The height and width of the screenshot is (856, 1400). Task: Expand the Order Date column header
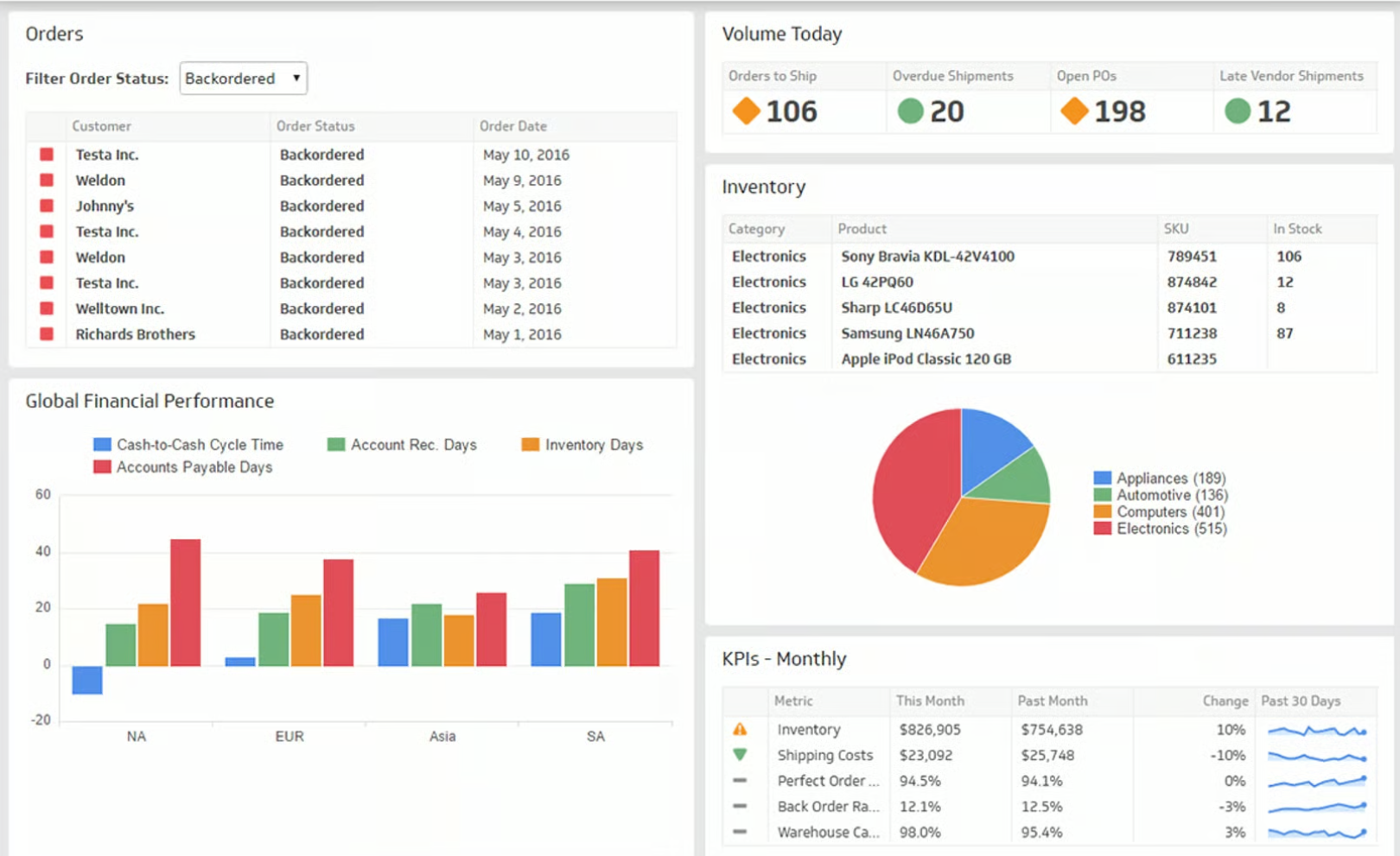(x=513, y=126)
